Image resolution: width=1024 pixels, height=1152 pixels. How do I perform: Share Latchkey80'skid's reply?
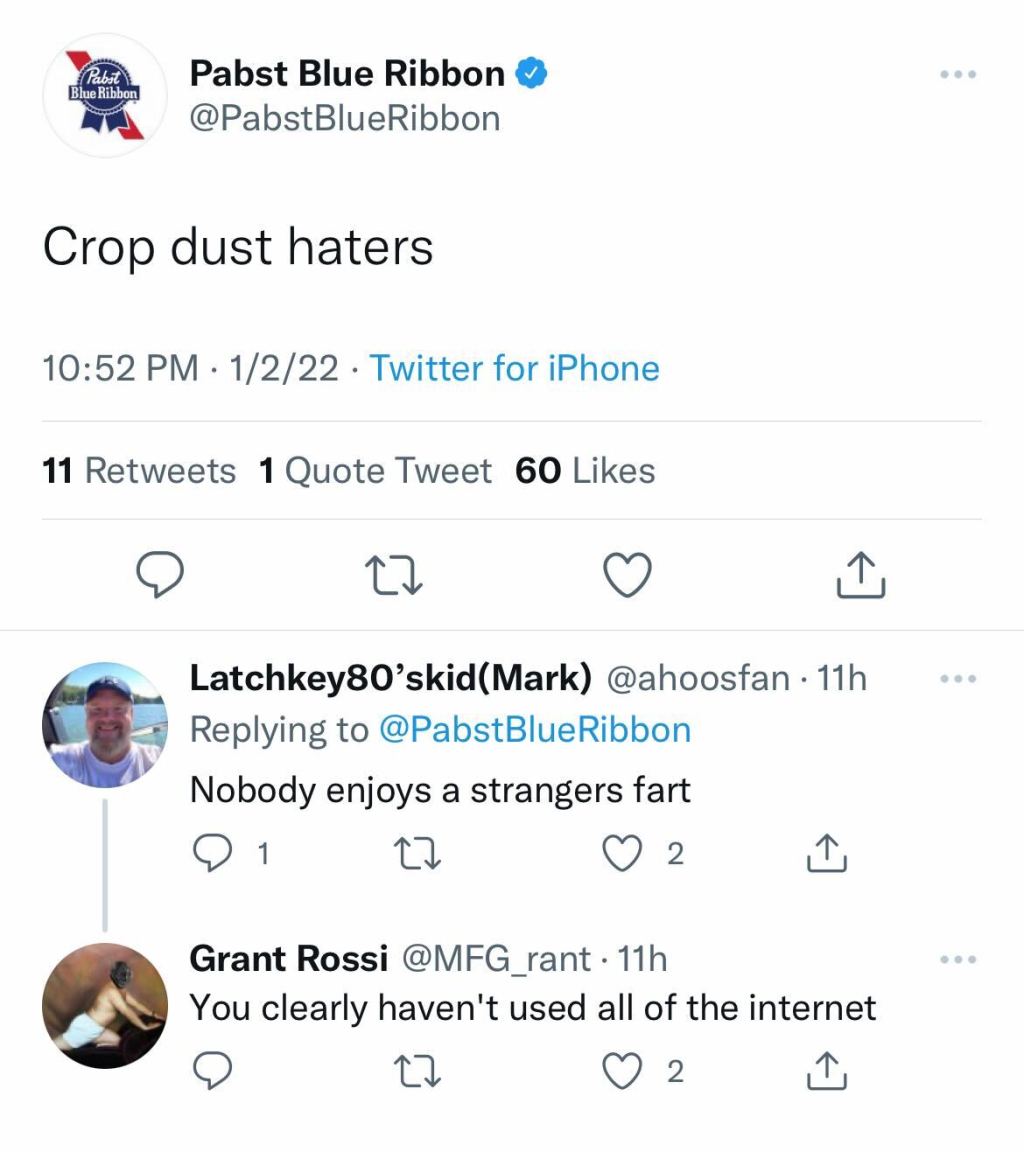(x=826, y=853)
